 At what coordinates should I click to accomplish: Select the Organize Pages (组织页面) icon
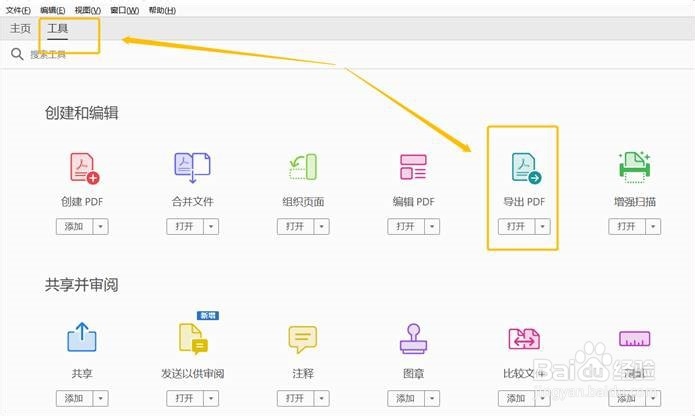[303, 167]
